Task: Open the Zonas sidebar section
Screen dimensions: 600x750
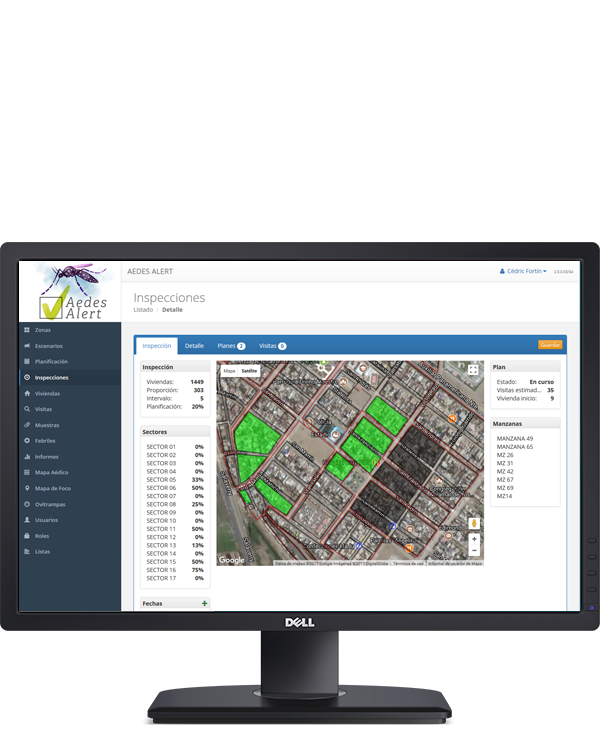Action: (42, 330)
